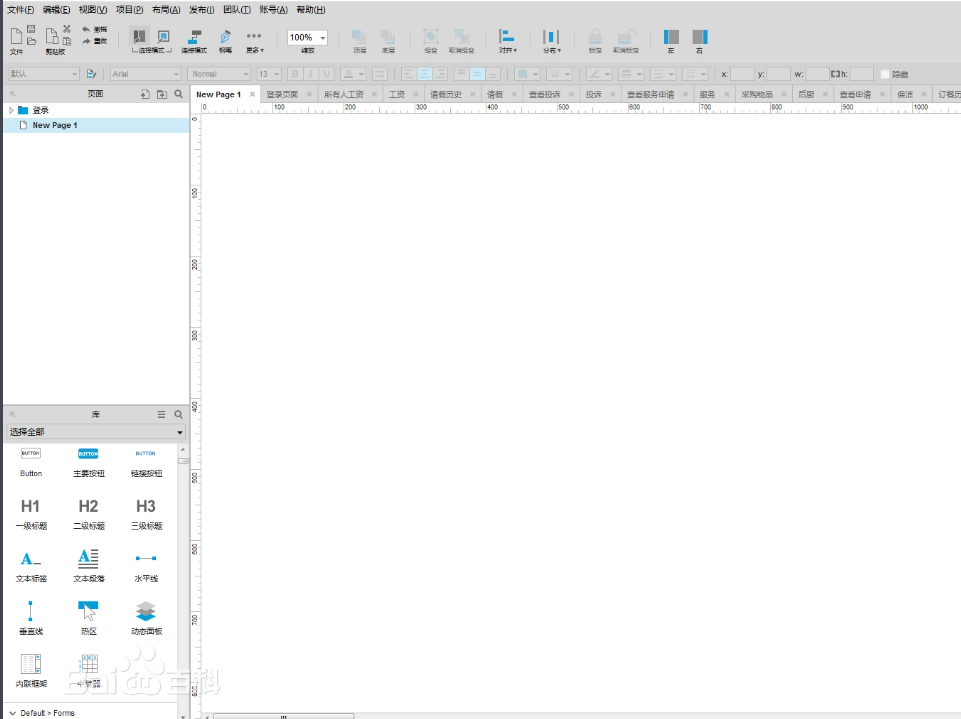Align text right

(x=439, y=74)
